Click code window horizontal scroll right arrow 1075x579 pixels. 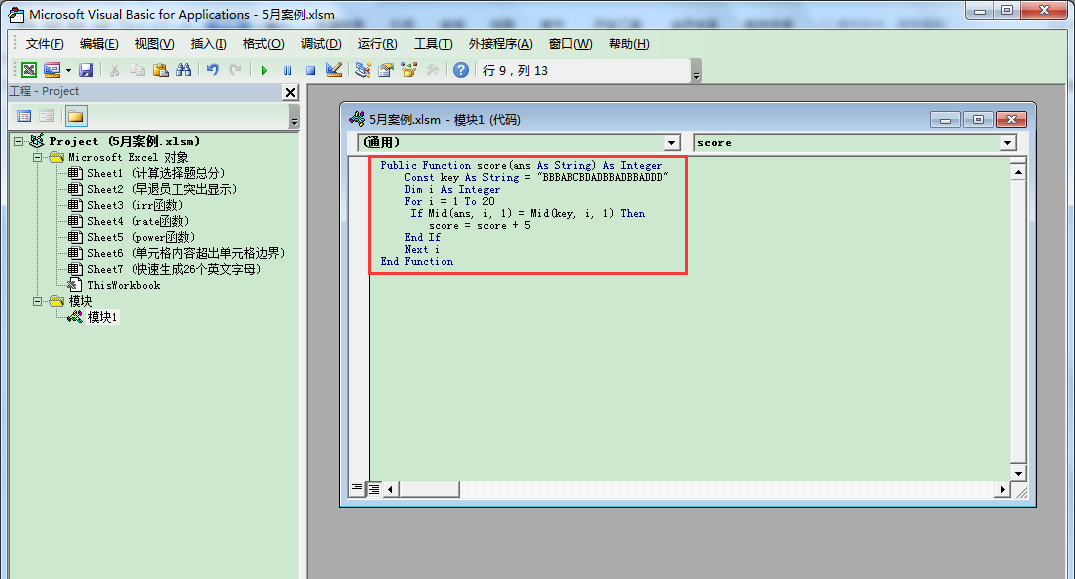[x=1002, y=489]
